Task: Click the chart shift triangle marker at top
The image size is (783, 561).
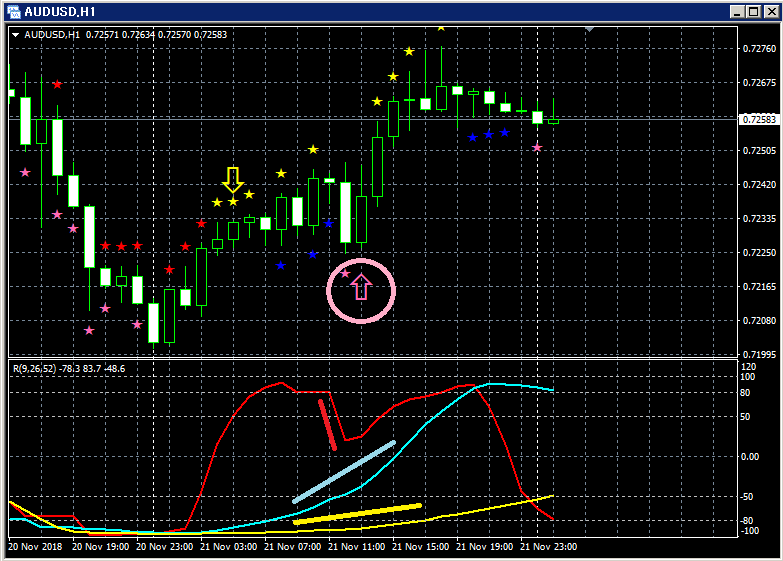Action: click(590, 29)
